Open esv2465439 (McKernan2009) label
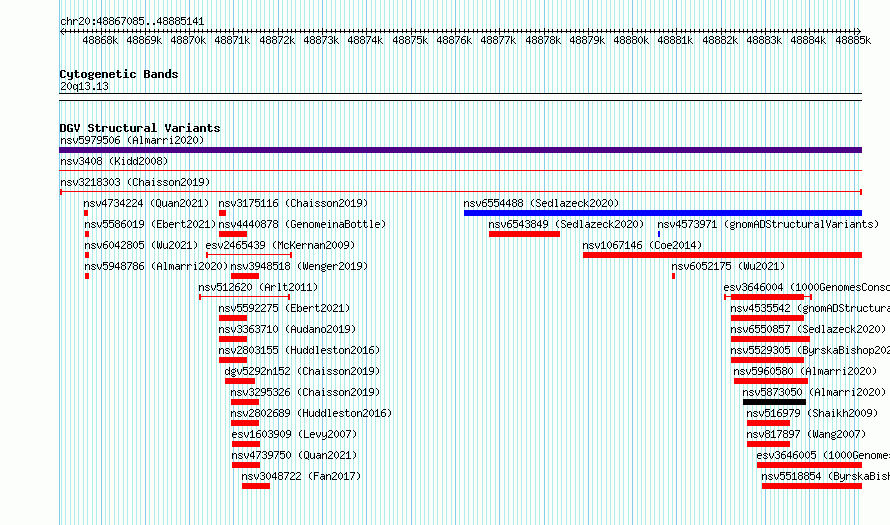890x525 pixels. 280,245
